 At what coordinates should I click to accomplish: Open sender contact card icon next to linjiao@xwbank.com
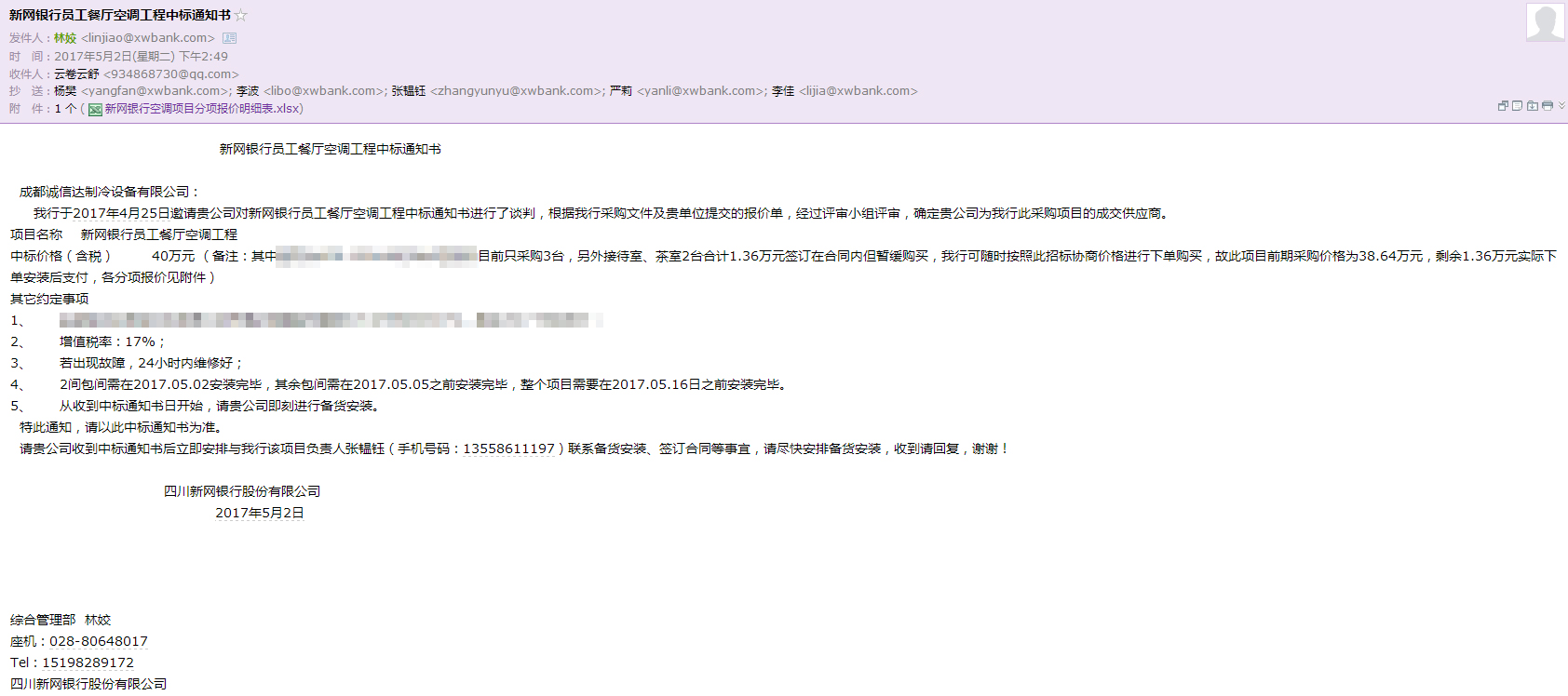coord(229,38)
